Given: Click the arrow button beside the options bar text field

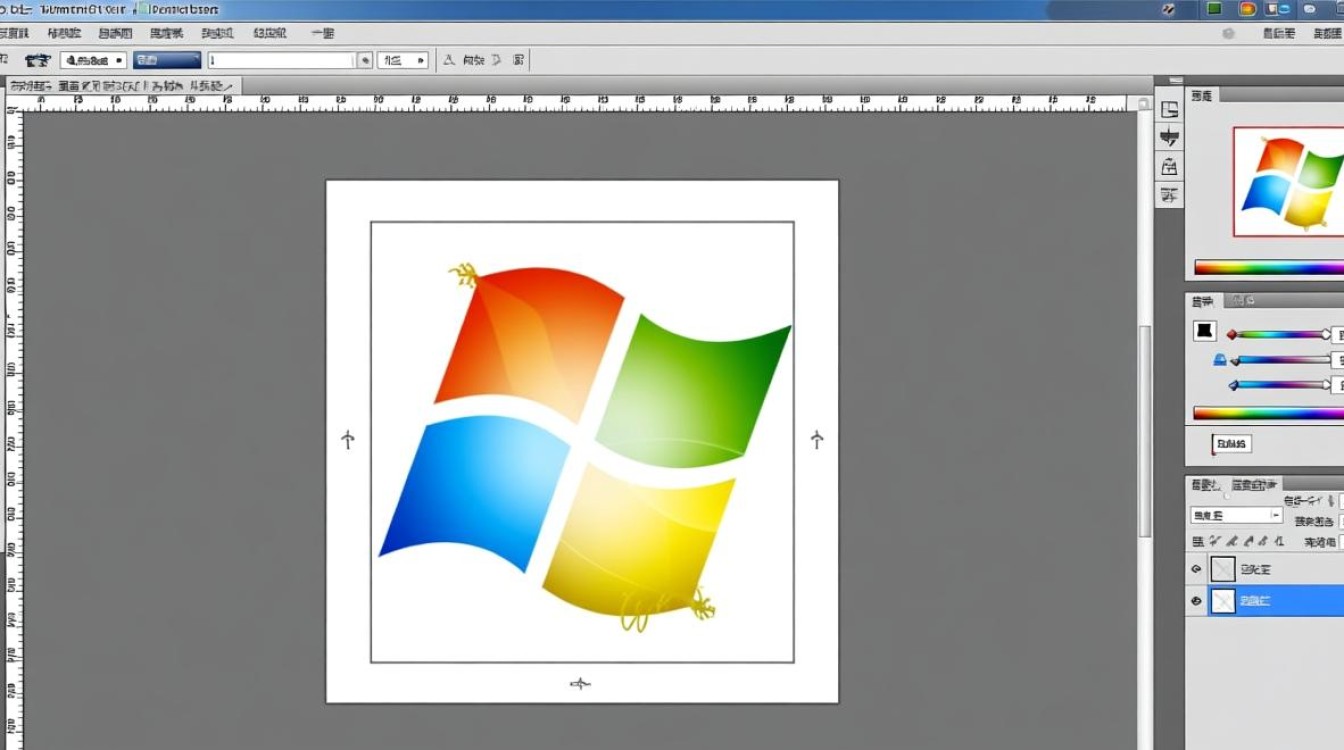Looking at the screenshot, I should coord(365,60).
